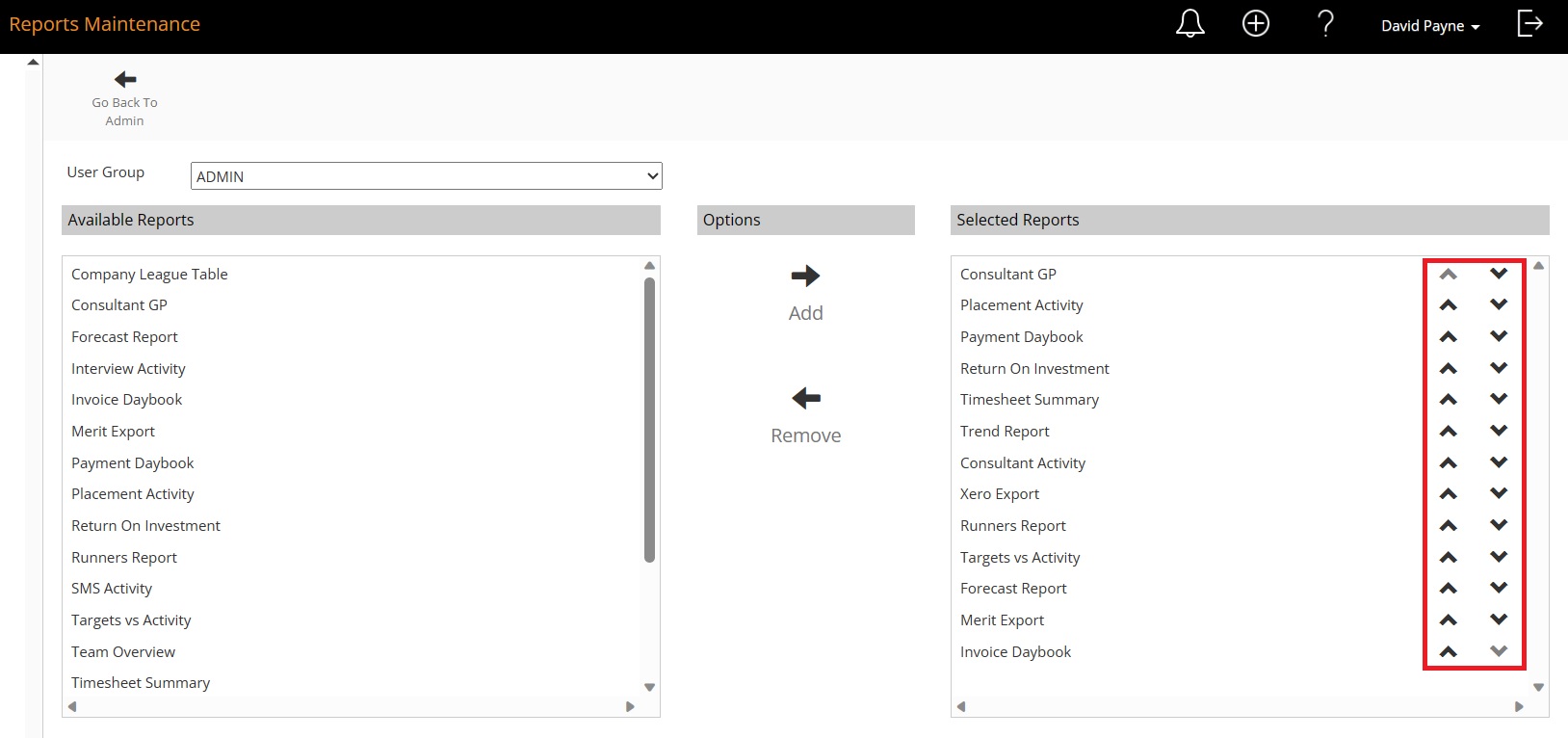Move Forecast Report up in Selected Reports
The height and width of the screenshot is (738, 1568).
(x=1448, y=589)
